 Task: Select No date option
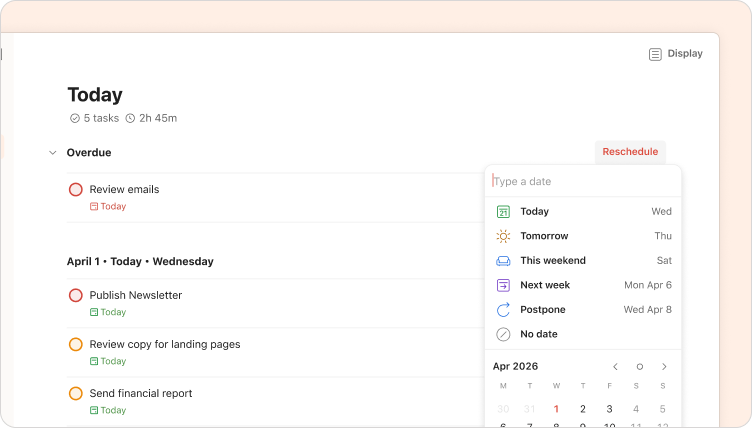(583, 334)
